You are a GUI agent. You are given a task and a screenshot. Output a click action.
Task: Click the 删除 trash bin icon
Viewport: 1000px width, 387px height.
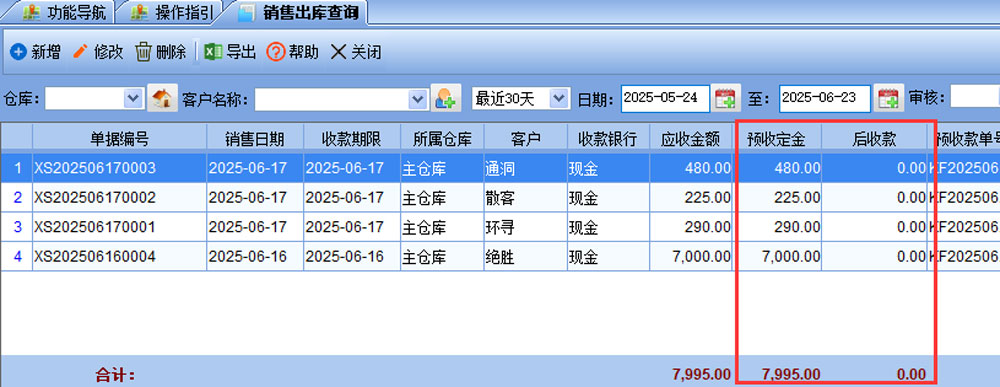[x=143, y=52]
